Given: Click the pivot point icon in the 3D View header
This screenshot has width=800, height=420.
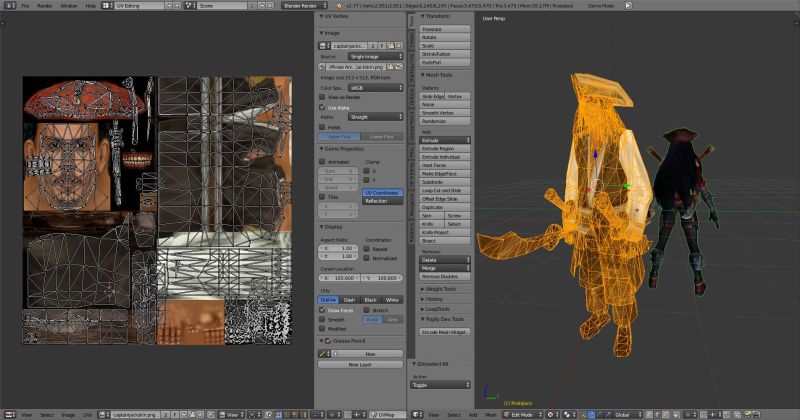Looking at the screenshot, I should click(x=568, y=414).
